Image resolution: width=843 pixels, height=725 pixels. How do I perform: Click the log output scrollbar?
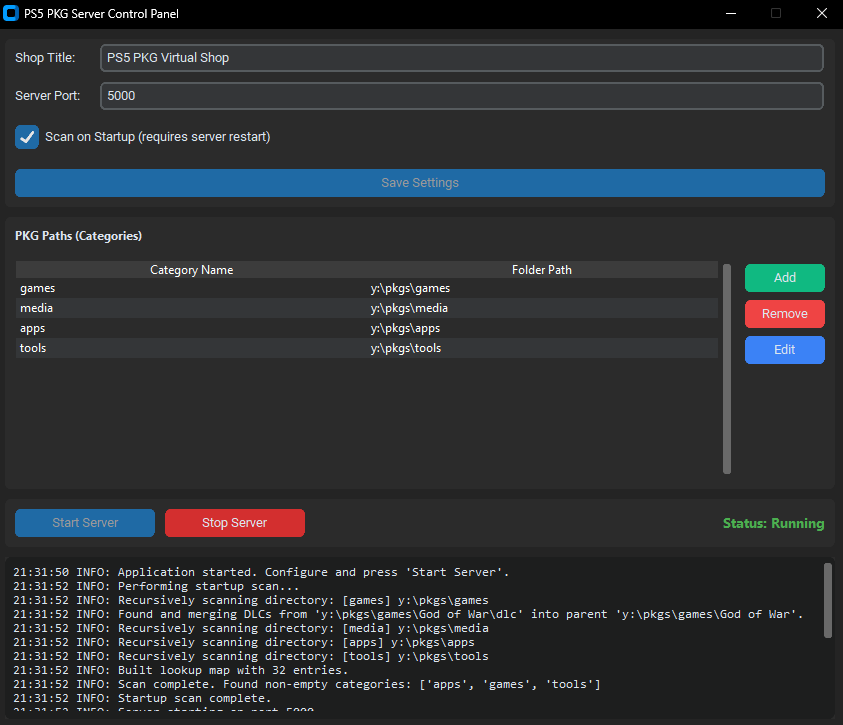827,600
